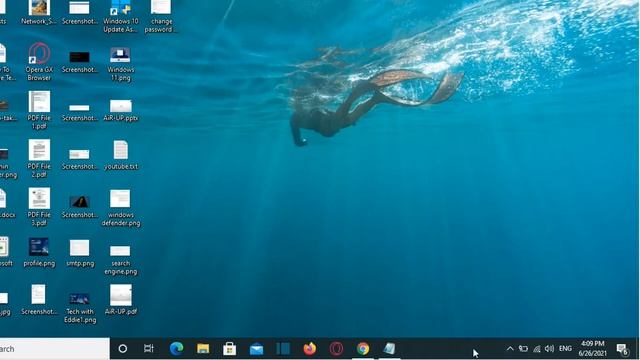640x360 pixels.
Task: Select the search engine.png file
Action: [120, 260]
